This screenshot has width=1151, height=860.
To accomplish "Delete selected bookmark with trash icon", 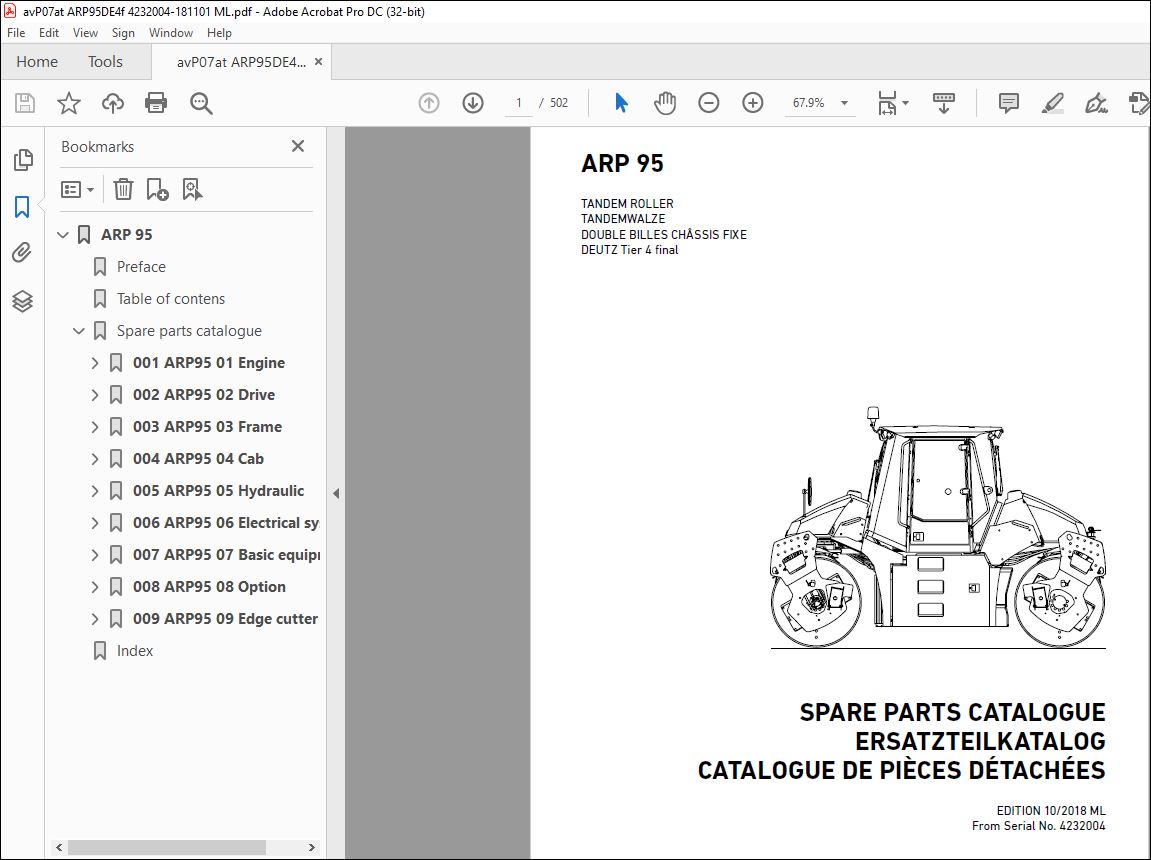I will (123, 189).
